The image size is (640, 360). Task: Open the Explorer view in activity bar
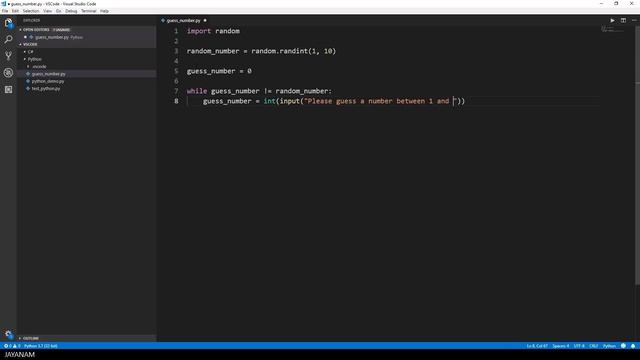pyautogui.click(x=8, y=23)
